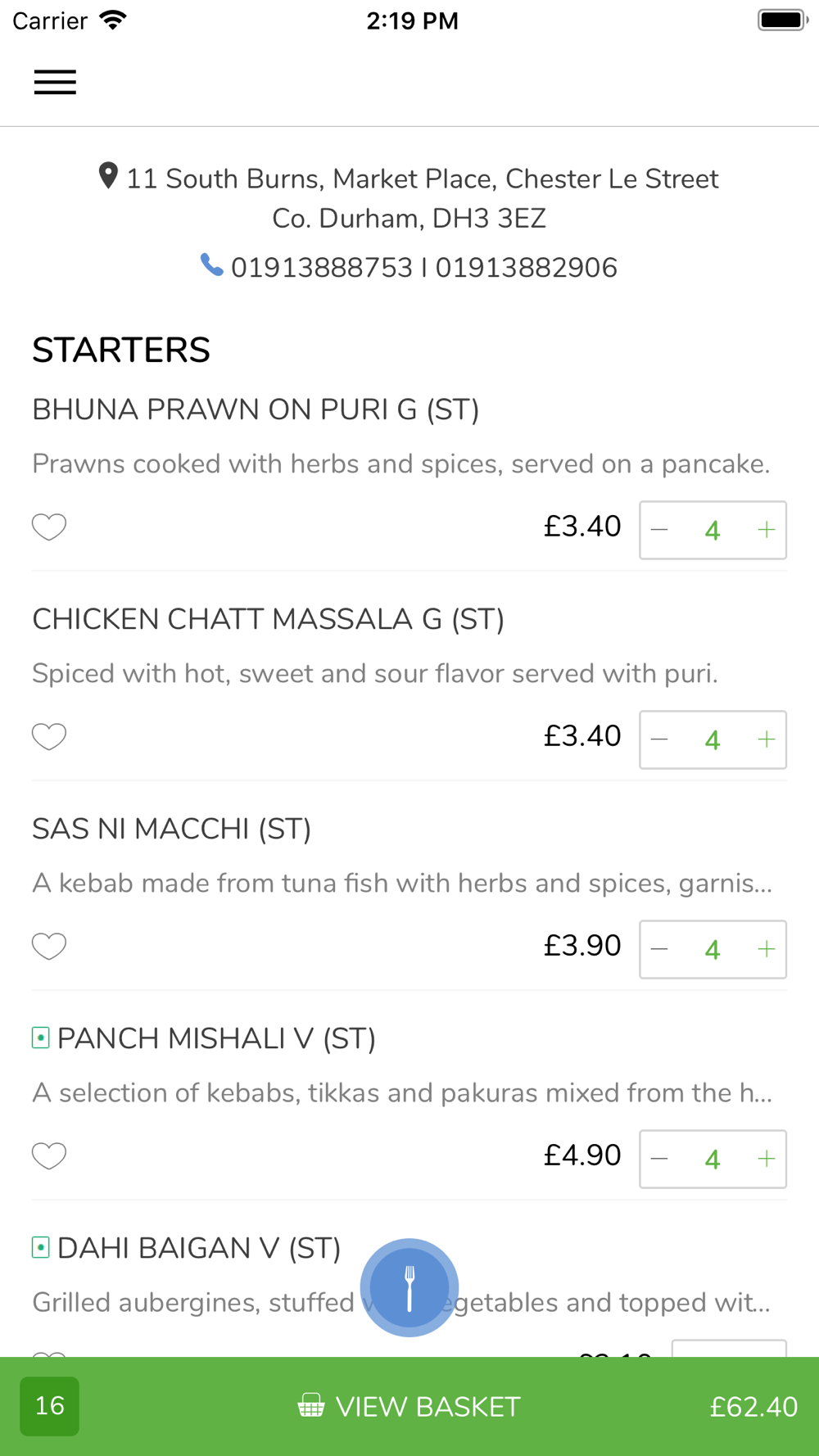Tap the basket icon in bottom bar

click(x=311, y=1405)
